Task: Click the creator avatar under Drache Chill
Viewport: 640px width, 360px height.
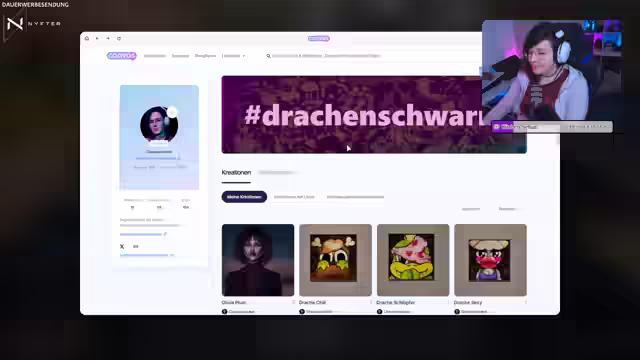Action: [302, 311]
